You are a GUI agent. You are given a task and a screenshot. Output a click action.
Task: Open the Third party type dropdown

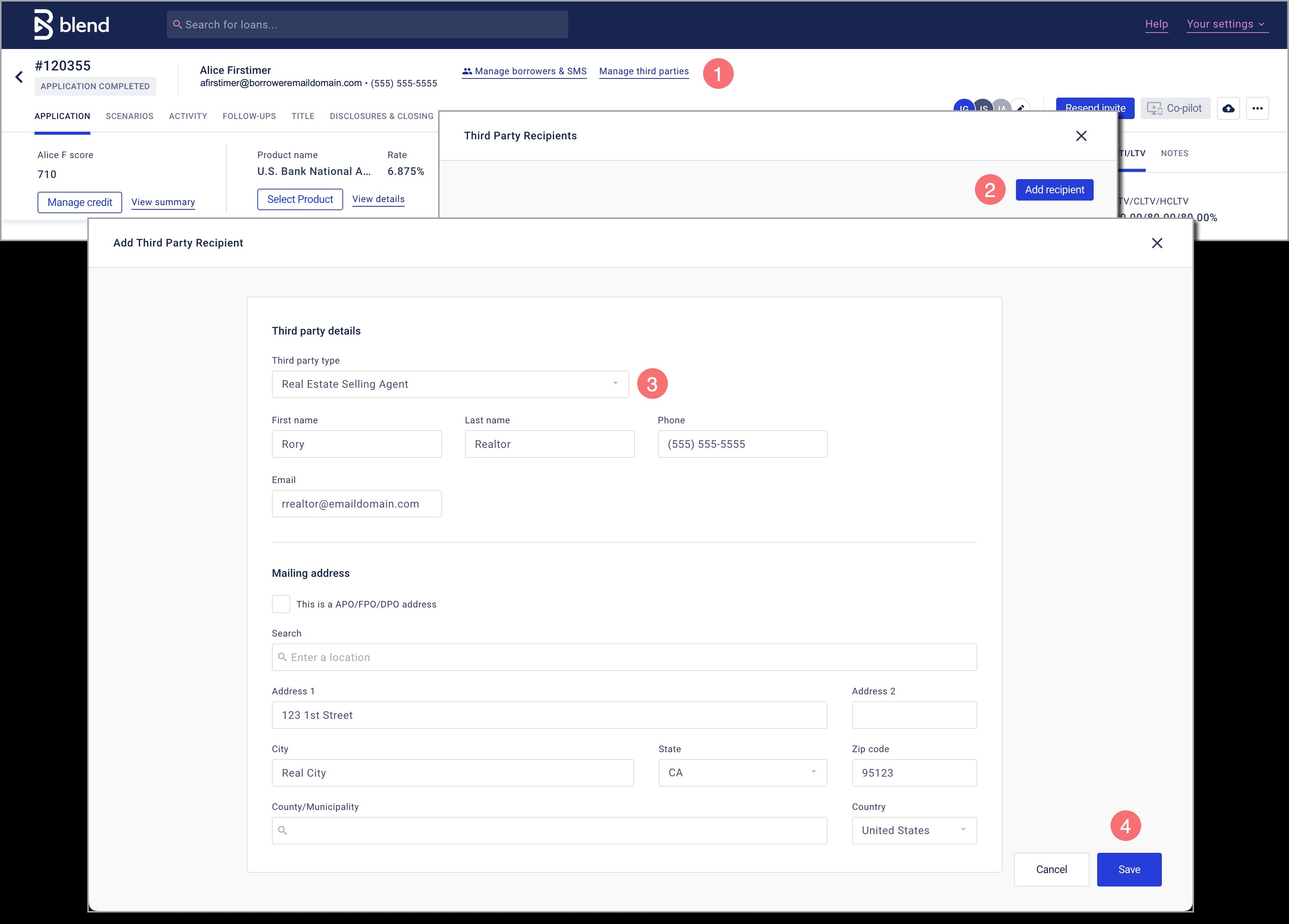coord(450,384)
